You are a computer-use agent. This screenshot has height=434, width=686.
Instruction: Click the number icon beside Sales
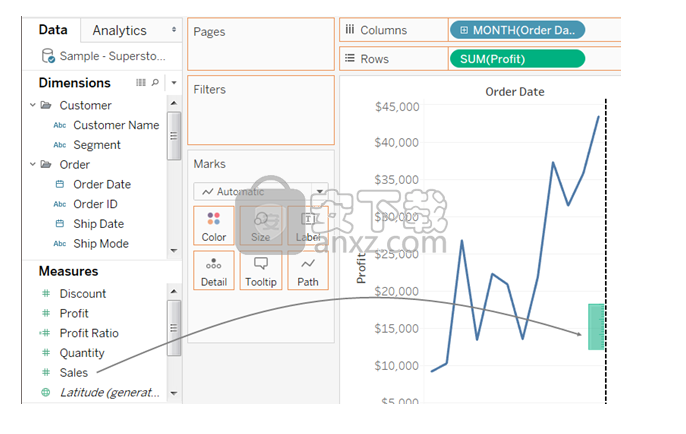(x=46, y=372)
